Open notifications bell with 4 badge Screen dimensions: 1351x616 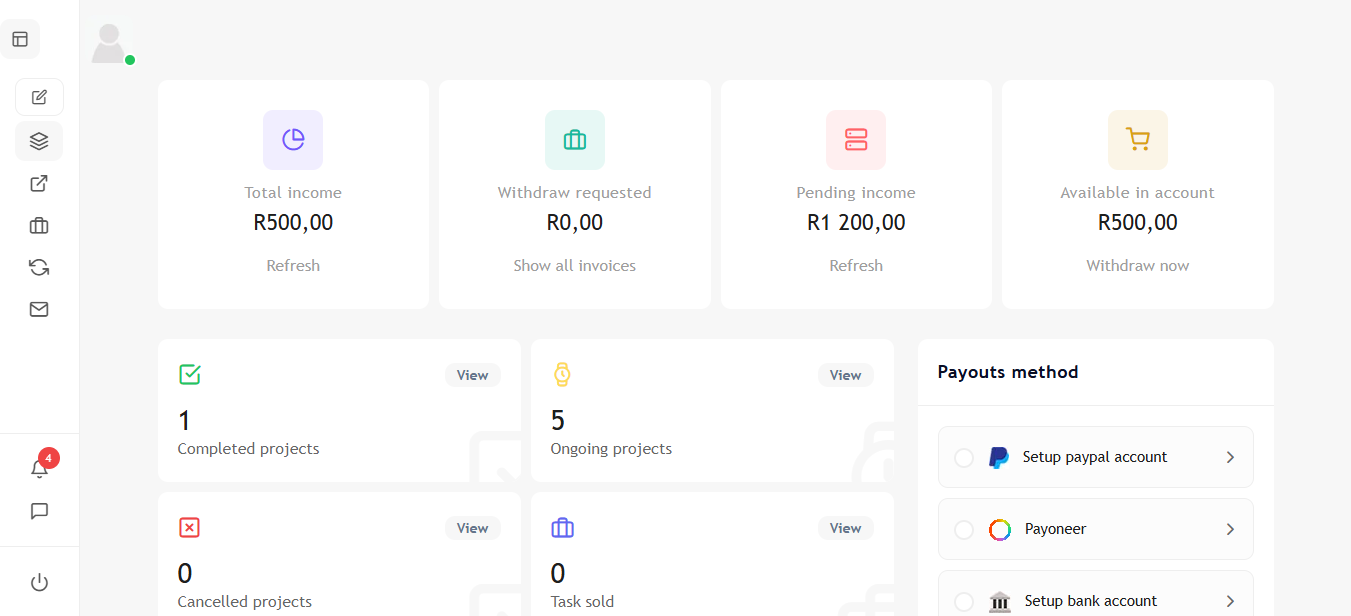click(x=39, y=468)
